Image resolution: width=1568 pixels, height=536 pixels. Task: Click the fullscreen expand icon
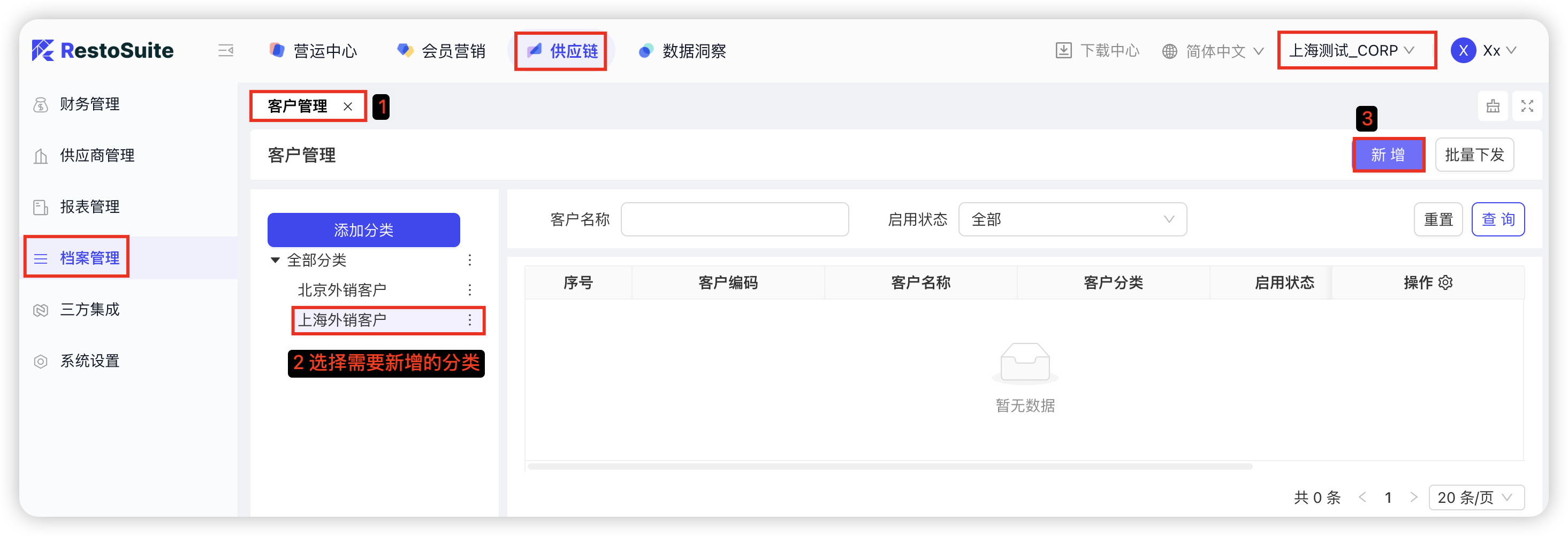(x=1527, y=106)
